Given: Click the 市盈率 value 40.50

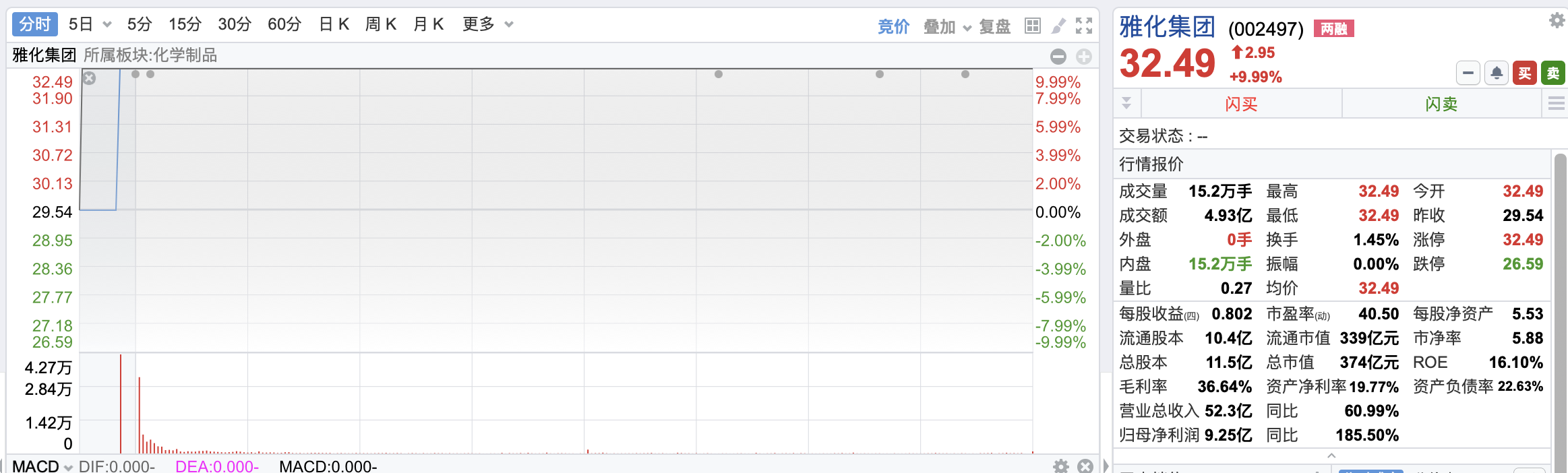Looking at the screenshot, I should [1379, 314].
